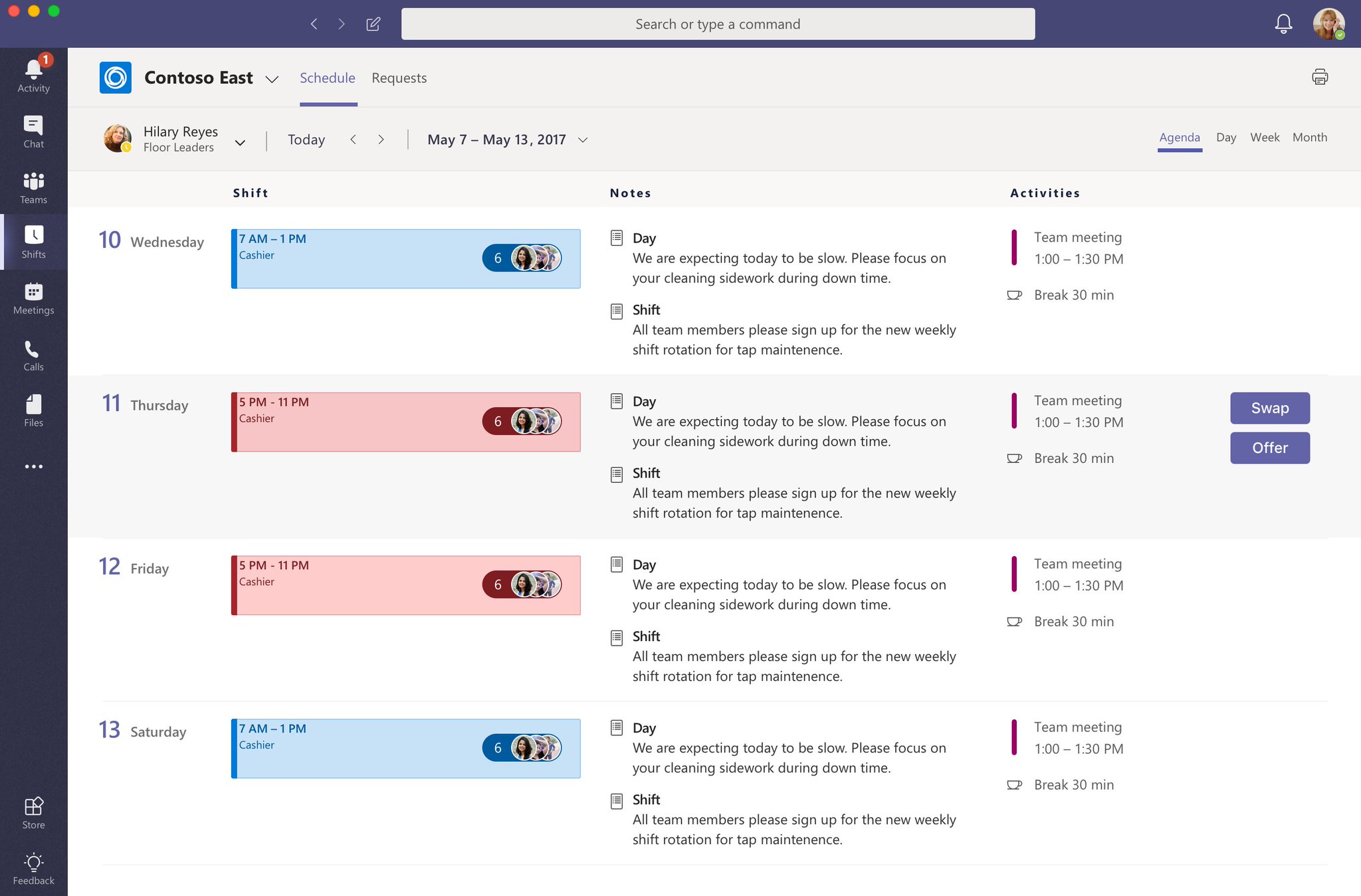Click Thursday's Day note icon
Image resolution: width=1361 pixels, height=896 pixels.
(x=617, y=401)
